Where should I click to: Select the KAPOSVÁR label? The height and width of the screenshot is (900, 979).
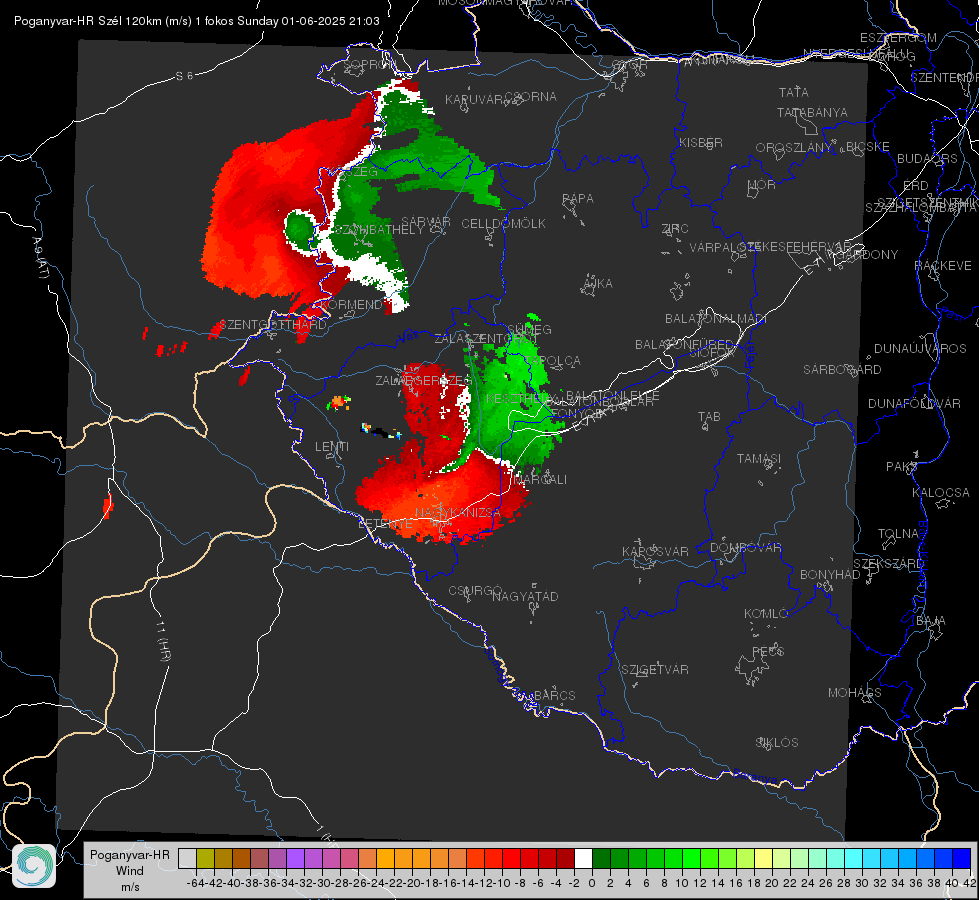point(655,551)
